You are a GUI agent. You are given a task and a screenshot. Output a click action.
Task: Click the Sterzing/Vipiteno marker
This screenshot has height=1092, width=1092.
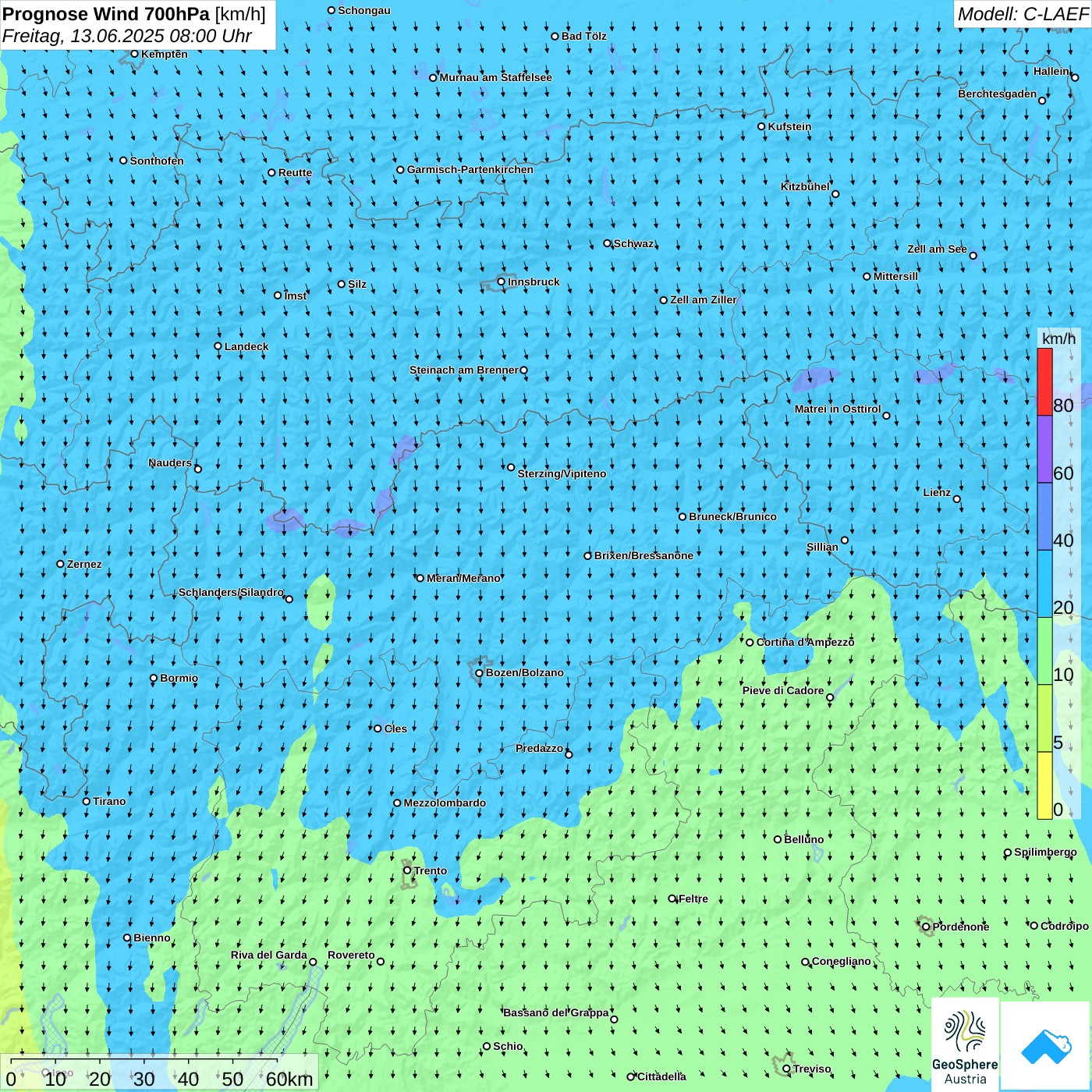tap(511, 467)
